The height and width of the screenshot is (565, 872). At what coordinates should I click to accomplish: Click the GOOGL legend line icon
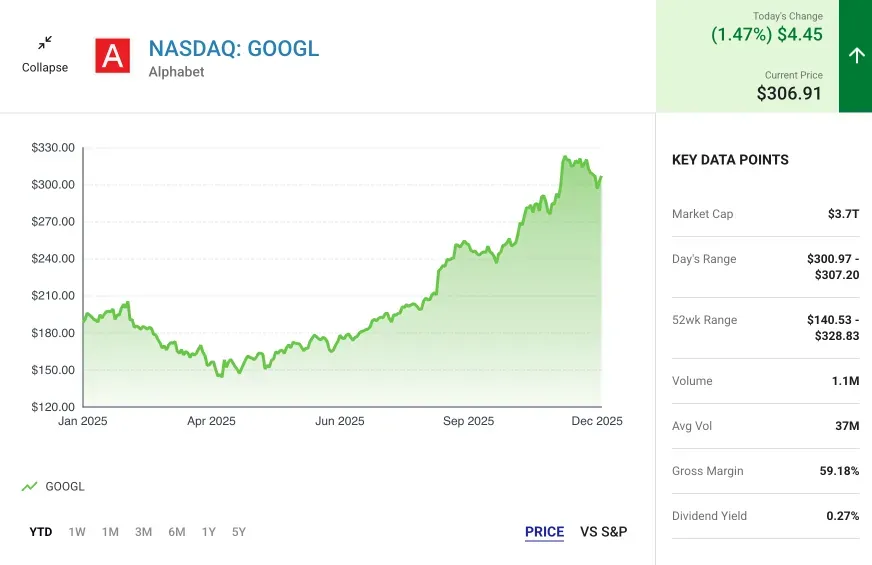click(29, 487)
